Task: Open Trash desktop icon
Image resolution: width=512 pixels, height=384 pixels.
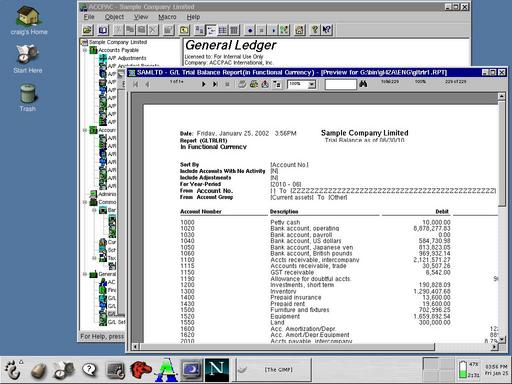Action: 28,98
